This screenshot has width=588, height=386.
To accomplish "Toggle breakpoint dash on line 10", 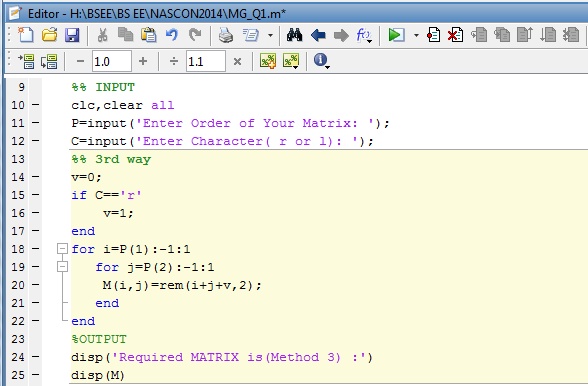I will [36, 105].
